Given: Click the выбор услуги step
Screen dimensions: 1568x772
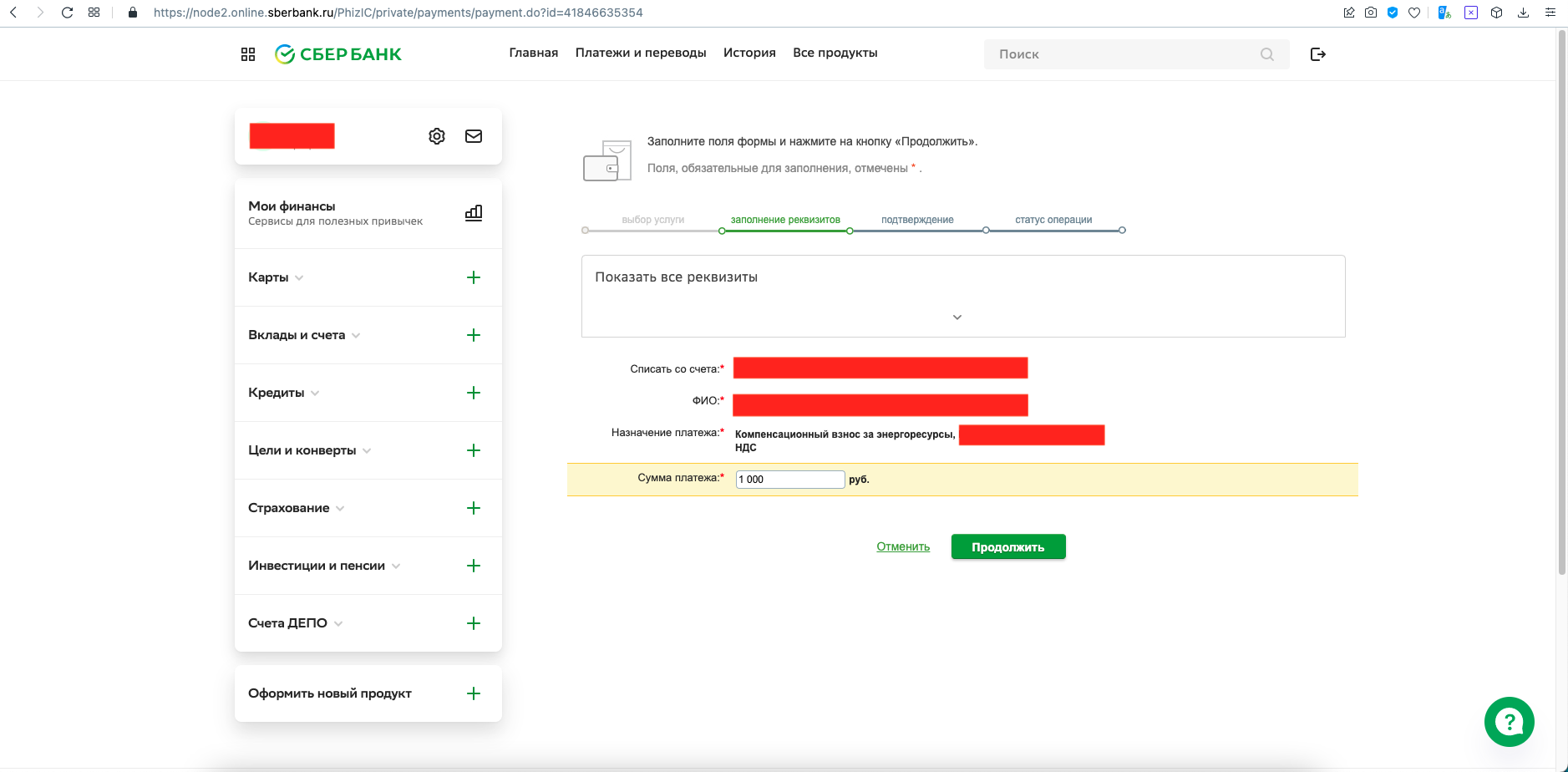Looking at the screenshot, I should 653,220.
